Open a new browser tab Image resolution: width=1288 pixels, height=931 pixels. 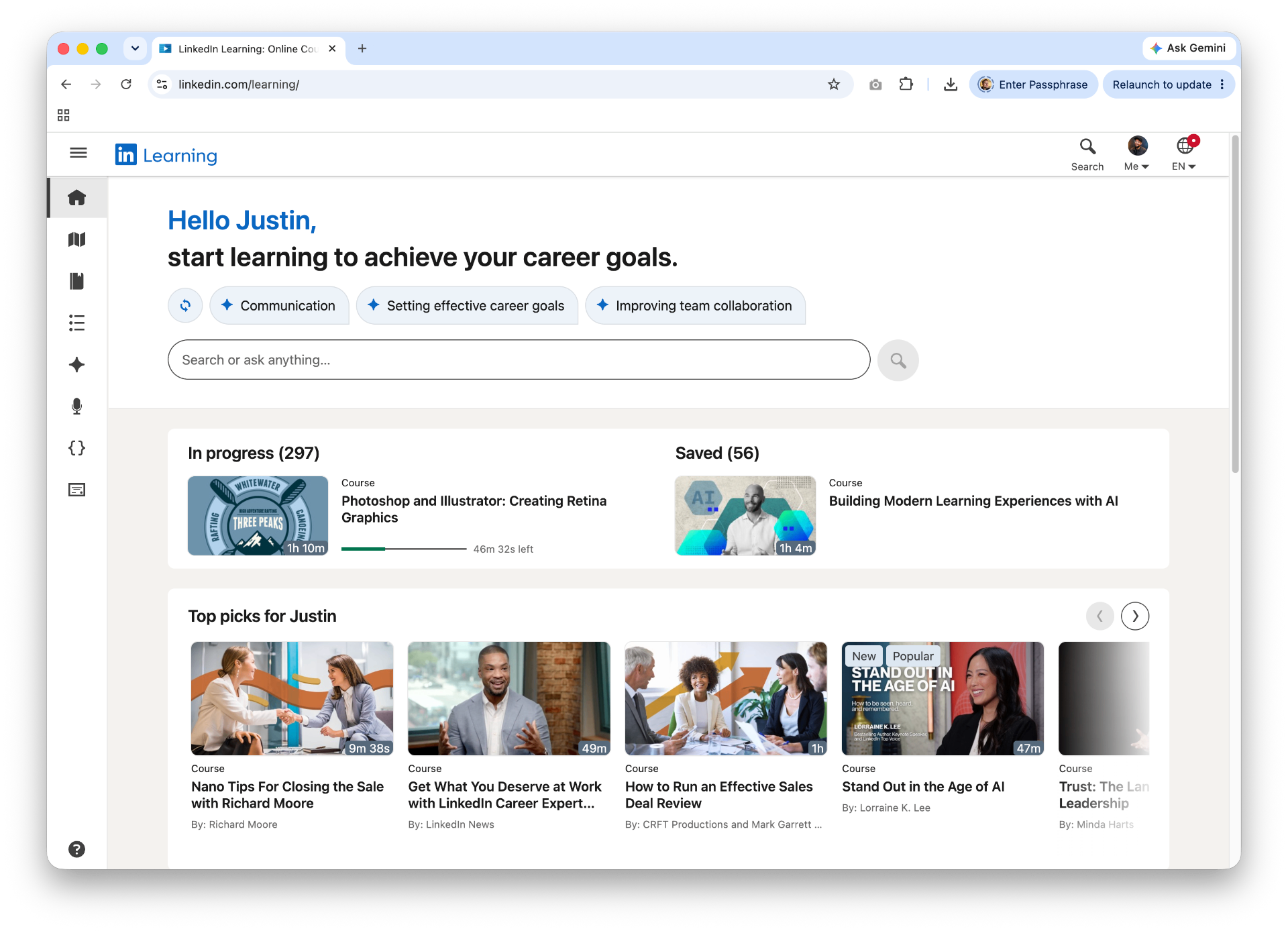pos(362,48)
